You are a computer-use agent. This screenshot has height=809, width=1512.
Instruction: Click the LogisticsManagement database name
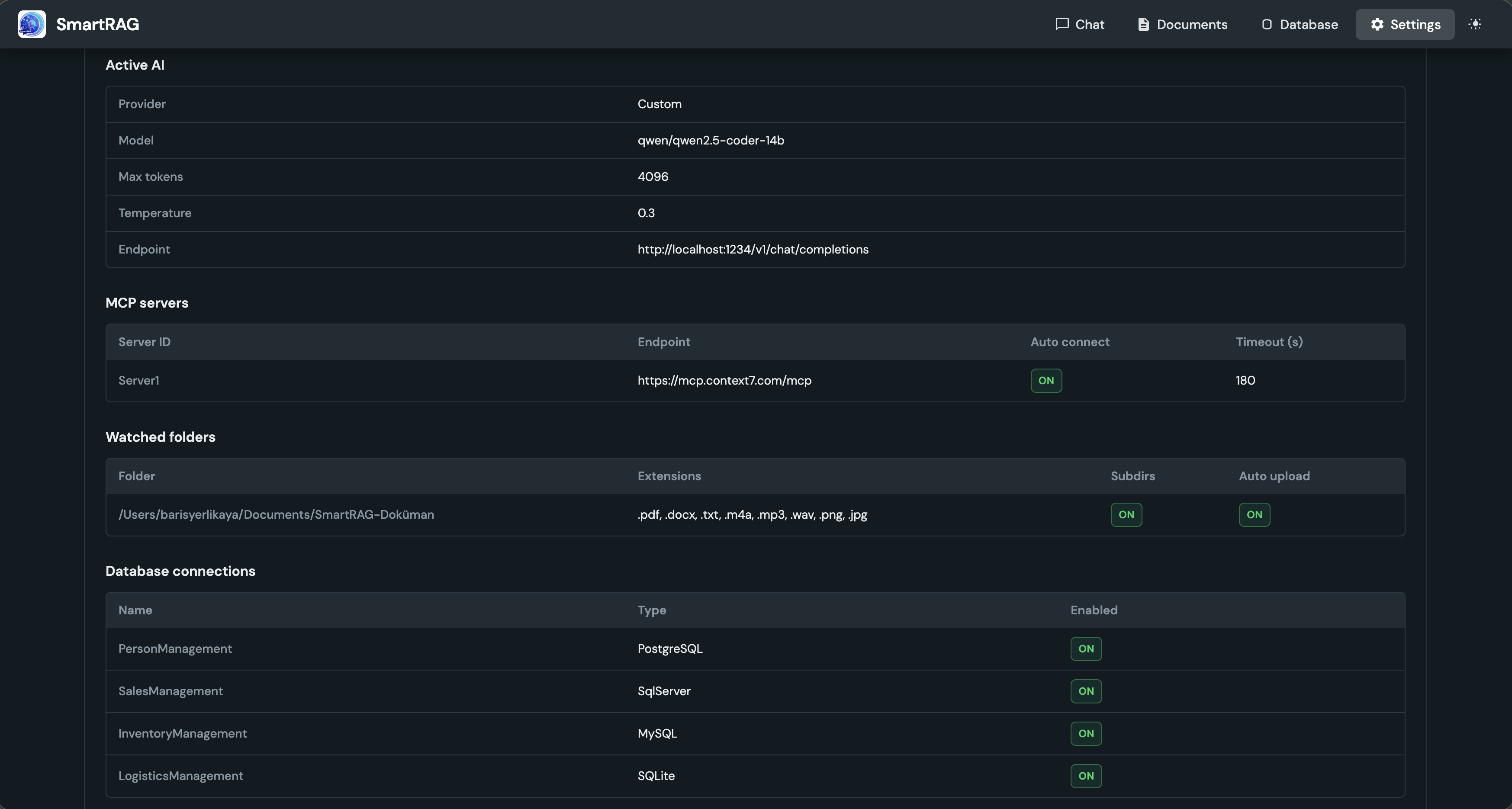pyautogui.click(x=181, y=776)
